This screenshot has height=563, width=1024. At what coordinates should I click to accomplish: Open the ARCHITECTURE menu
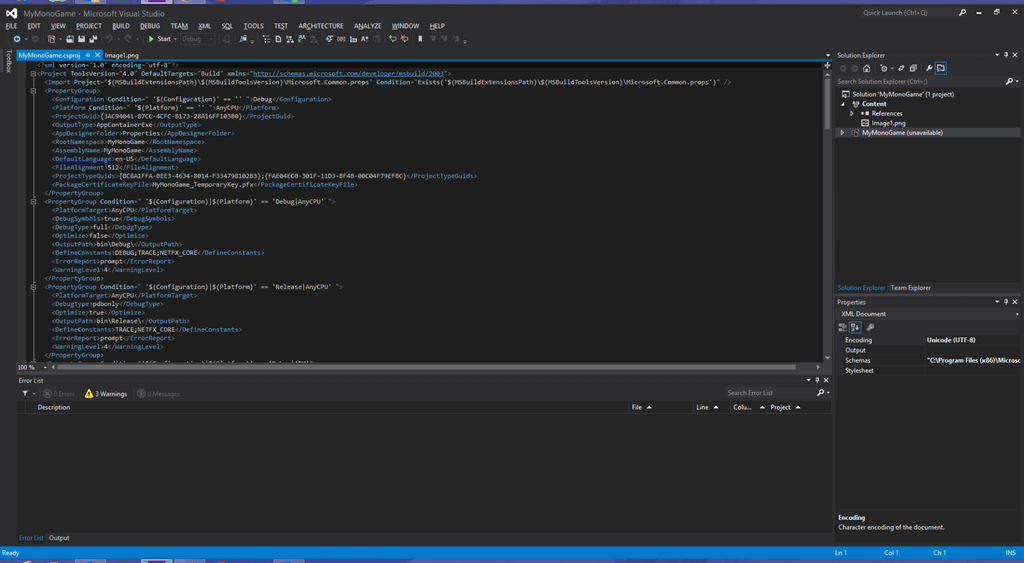coord(321,26)
